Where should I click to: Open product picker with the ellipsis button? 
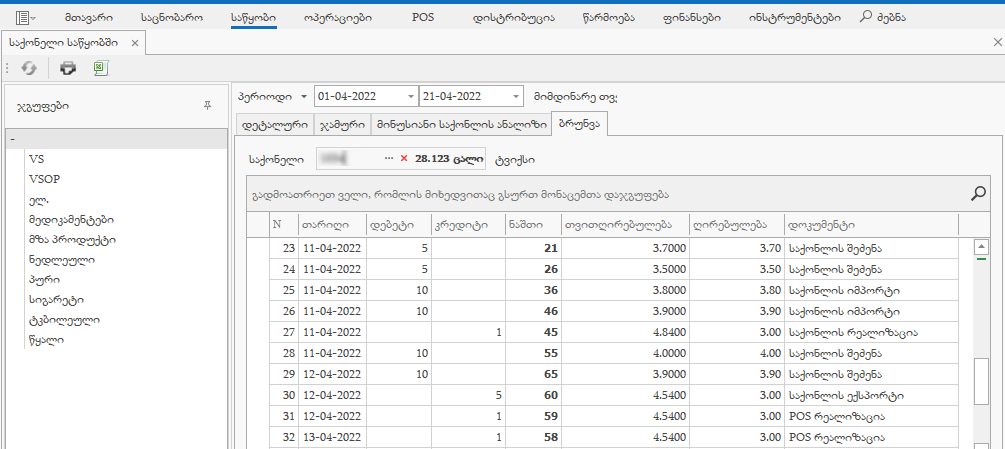[389, 158]
